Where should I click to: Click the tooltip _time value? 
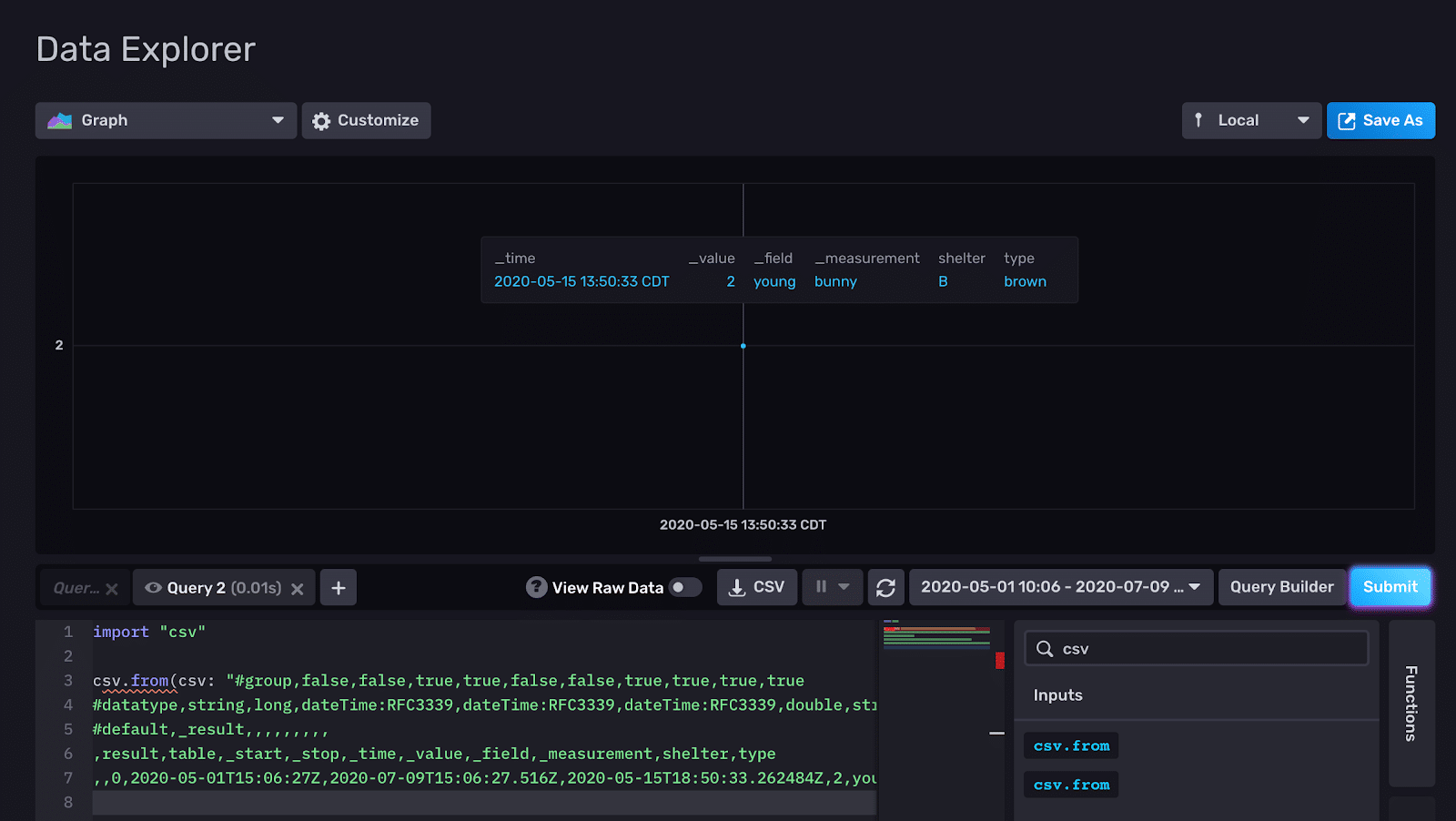(581, 282)
